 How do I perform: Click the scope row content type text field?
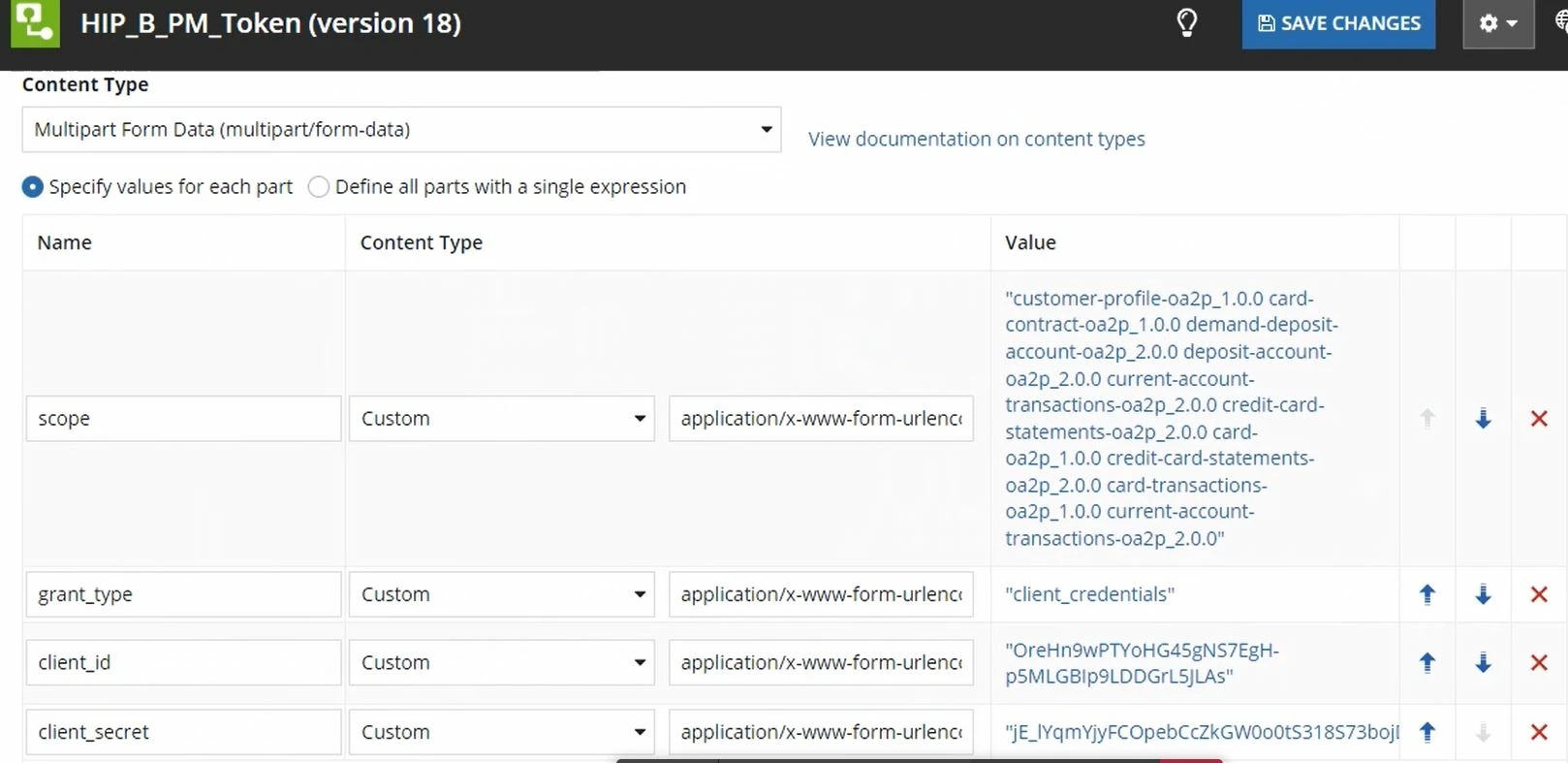[821, 419]
